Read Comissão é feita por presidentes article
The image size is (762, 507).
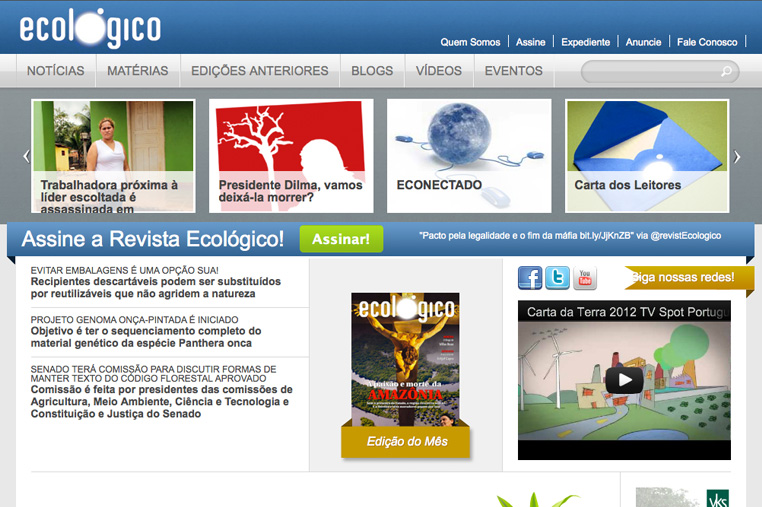point(161,402)
